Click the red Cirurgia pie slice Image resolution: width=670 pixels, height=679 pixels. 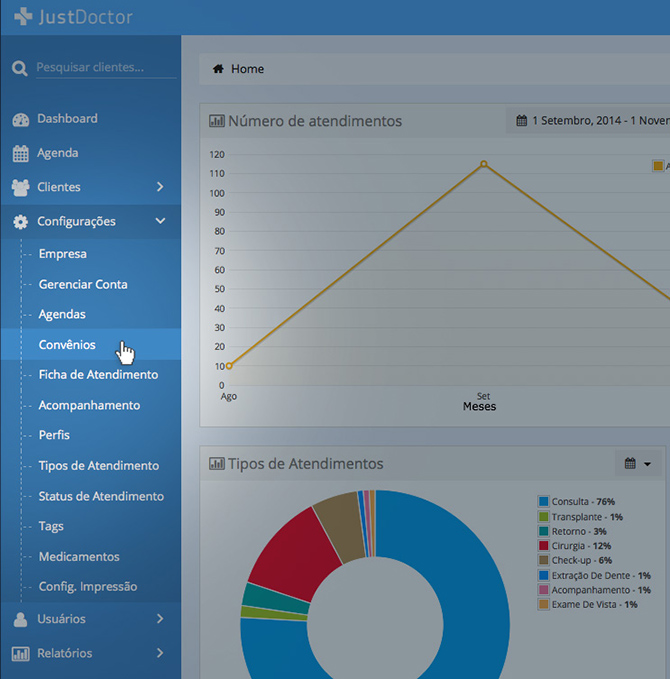coord(295,554)
